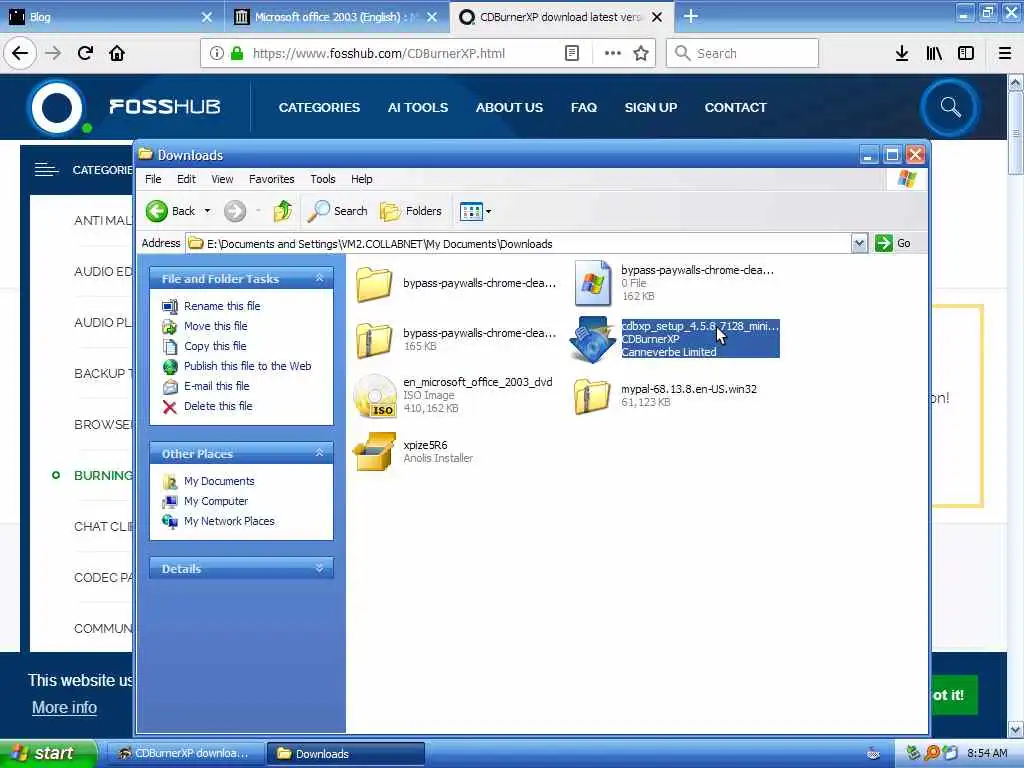Image resolution: width=1024 pixels, height=768 pixels.
Task: Go to Firefox home page icon
Action: point(117,53)
